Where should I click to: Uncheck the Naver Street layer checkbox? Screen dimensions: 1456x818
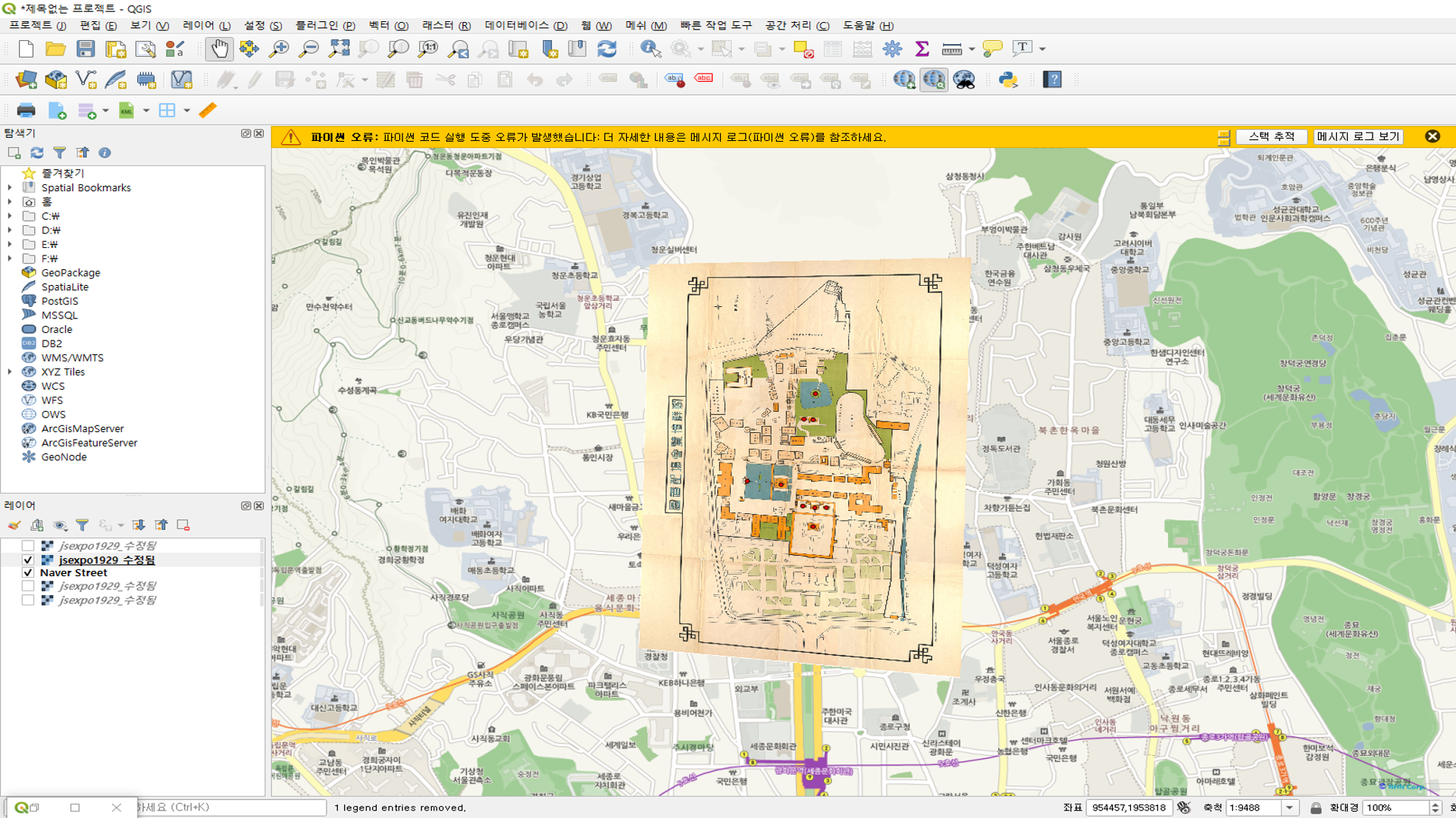pos(28,573)
